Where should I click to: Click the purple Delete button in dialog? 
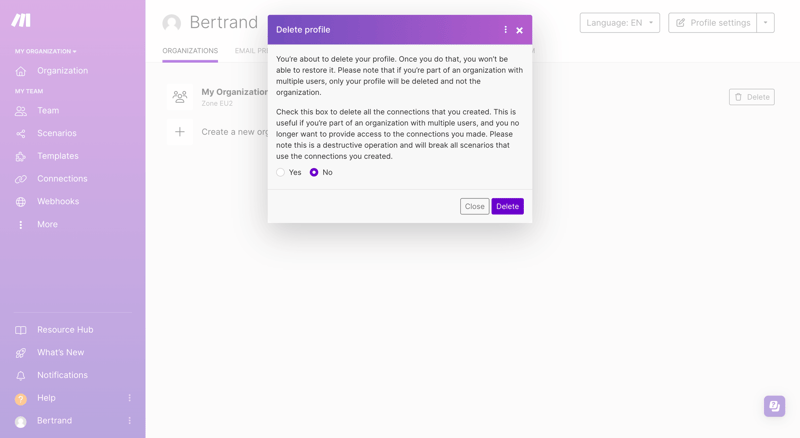click(507, 206)
